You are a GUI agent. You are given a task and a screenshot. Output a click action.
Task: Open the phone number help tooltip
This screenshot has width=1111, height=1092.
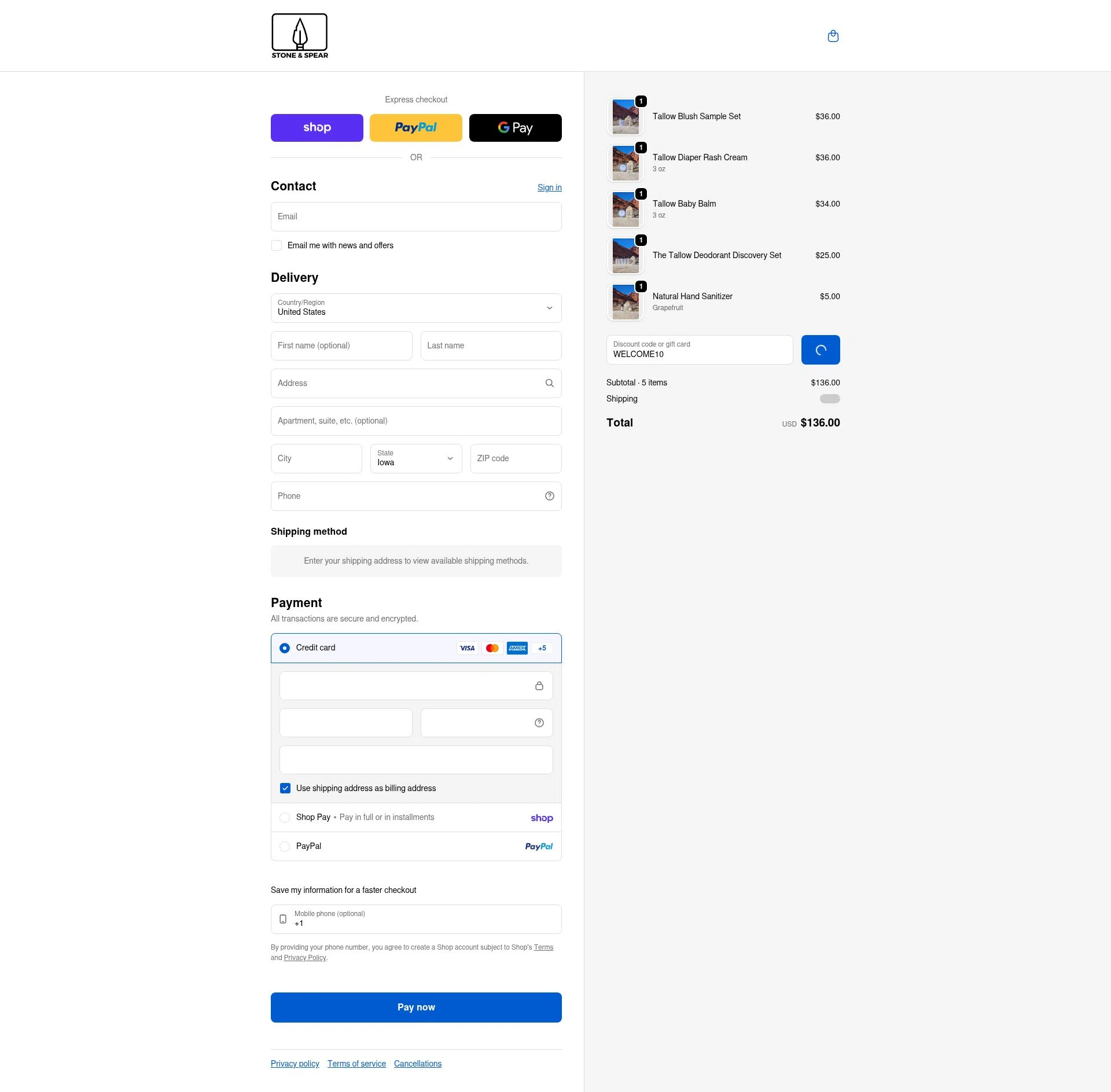549,496
